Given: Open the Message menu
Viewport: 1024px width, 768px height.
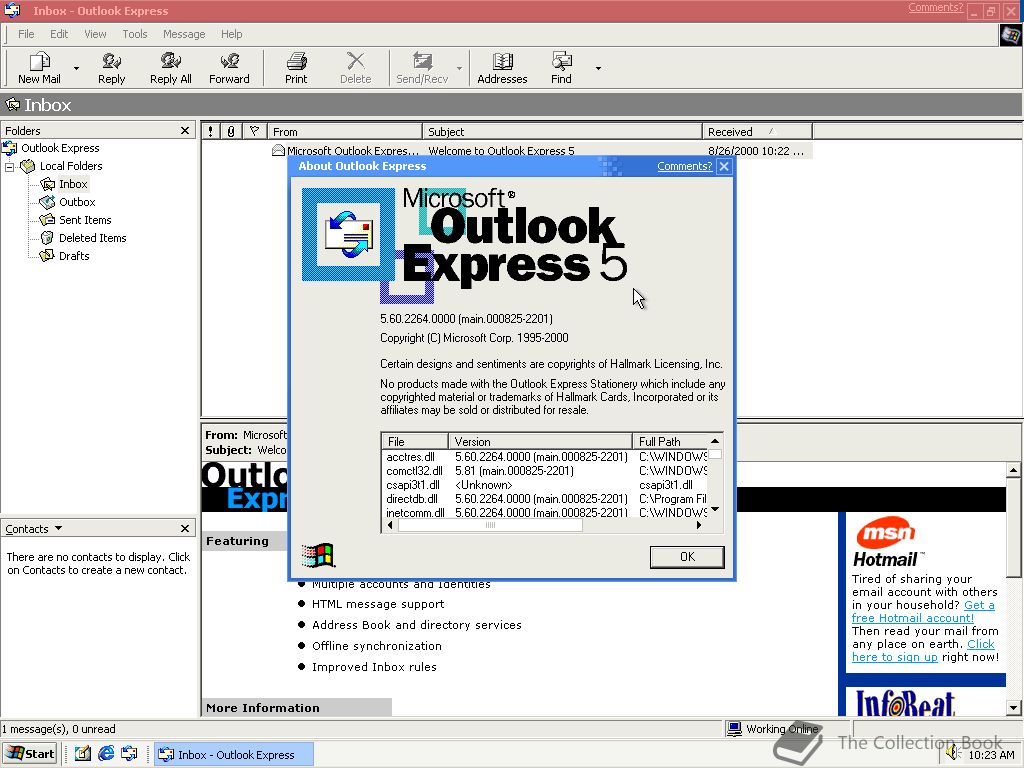Looking at the screenshot, I should coord(184,34).
